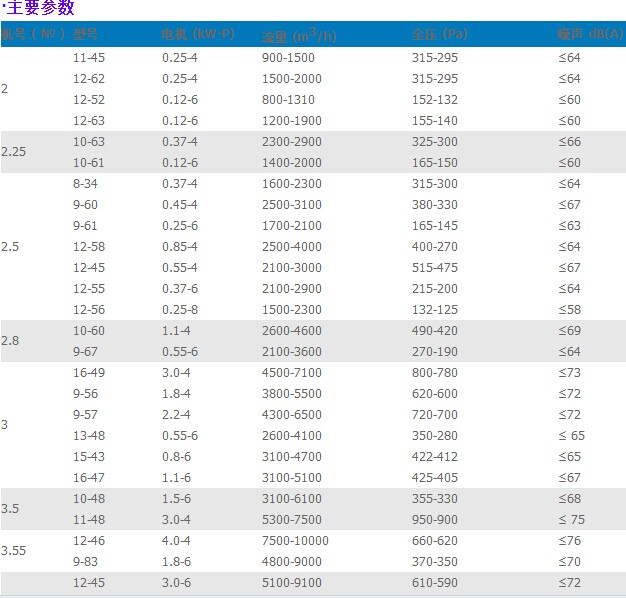Image resolution: width=626 pixels, height=598 pixels.
Task: Select the 电机 (kW-P) column header
Action: 198,34
